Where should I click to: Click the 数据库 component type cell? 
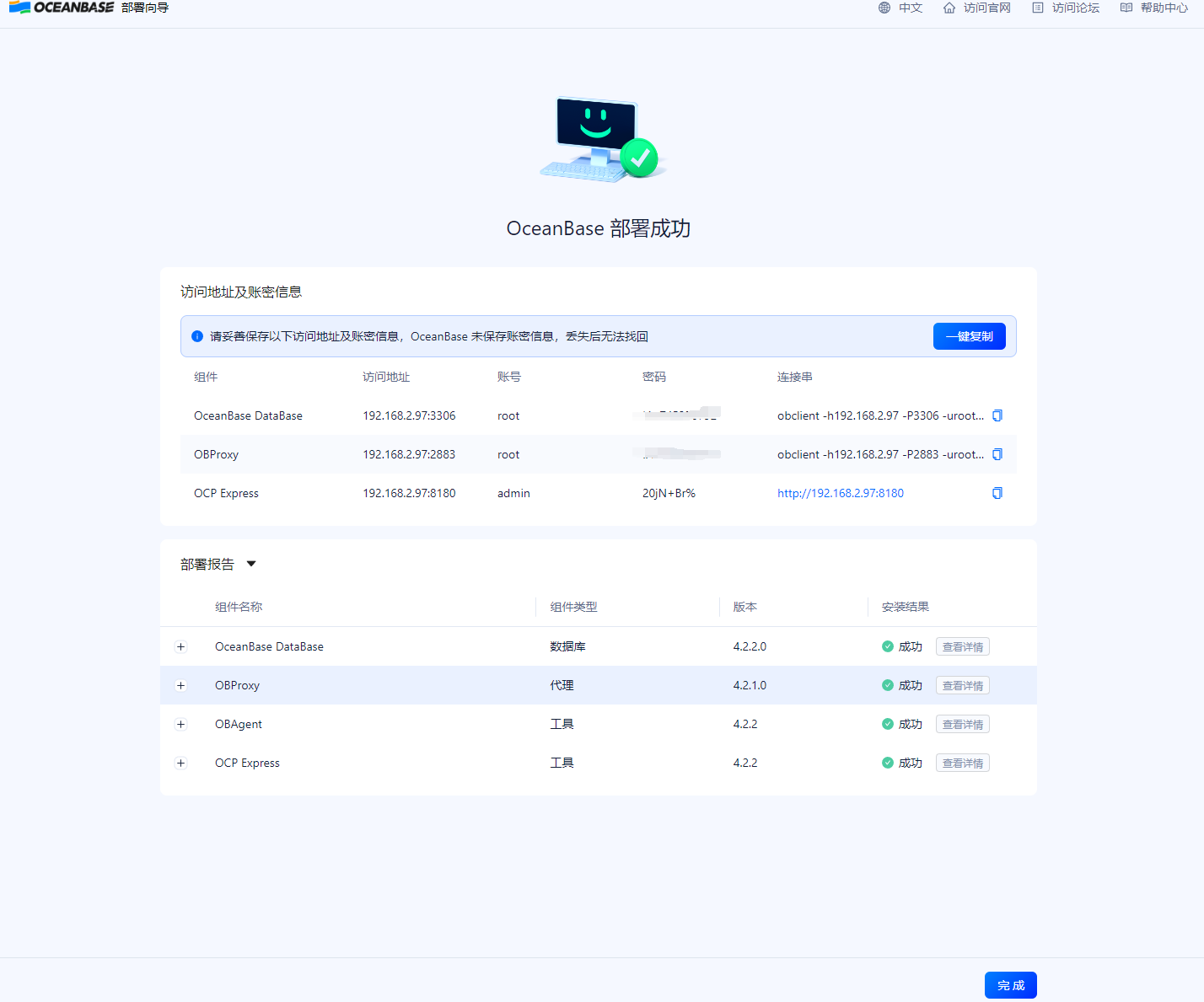click(x=567, y=646)
